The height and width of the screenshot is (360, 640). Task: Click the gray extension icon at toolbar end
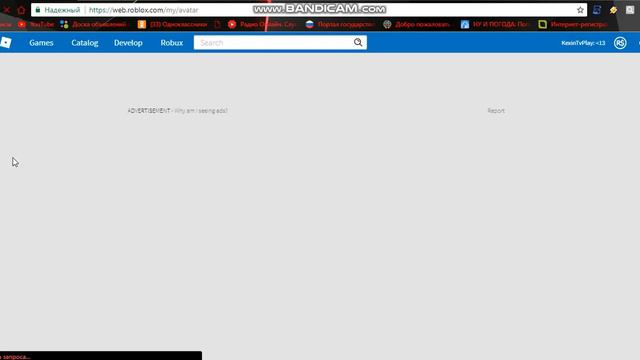630,10
